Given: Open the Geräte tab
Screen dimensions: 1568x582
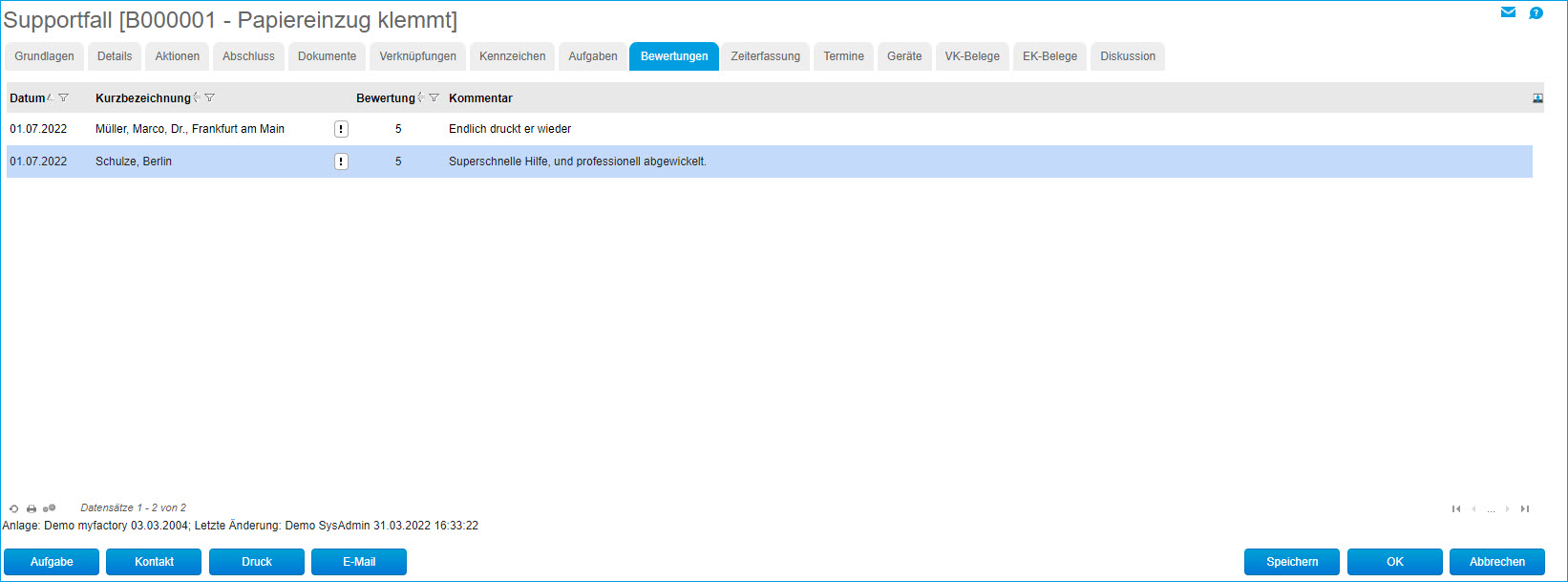Looking at the screenshot, I should [904, 56].
